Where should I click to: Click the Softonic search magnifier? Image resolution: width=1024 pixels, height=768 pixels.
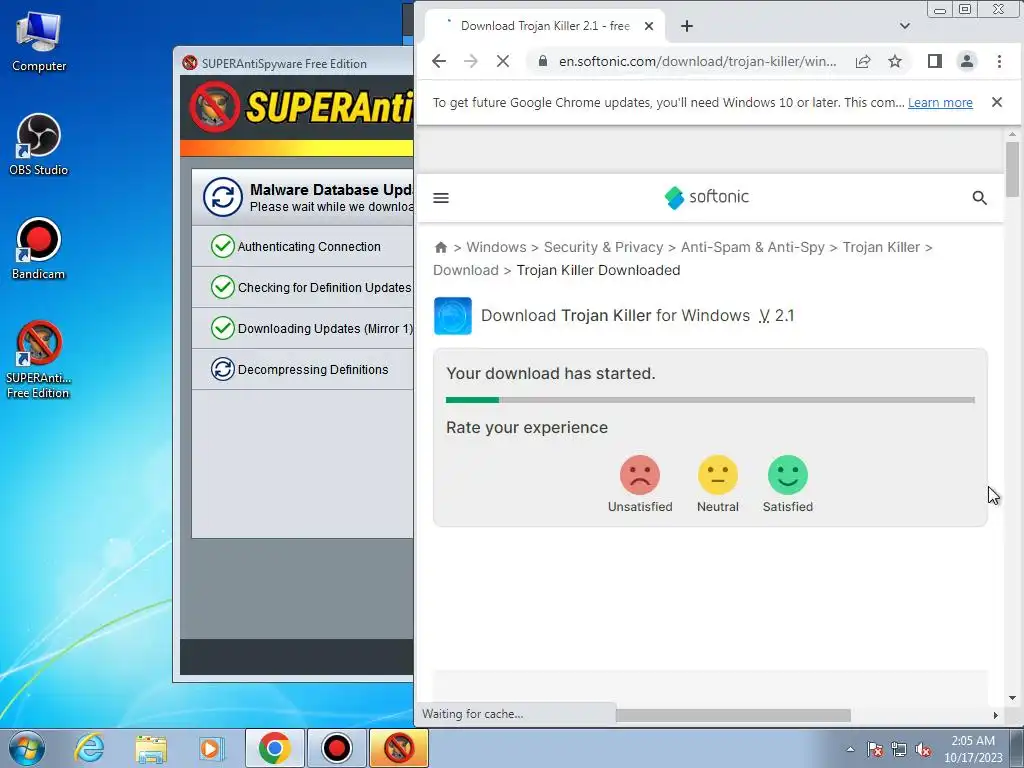click(x=980, y=198)
